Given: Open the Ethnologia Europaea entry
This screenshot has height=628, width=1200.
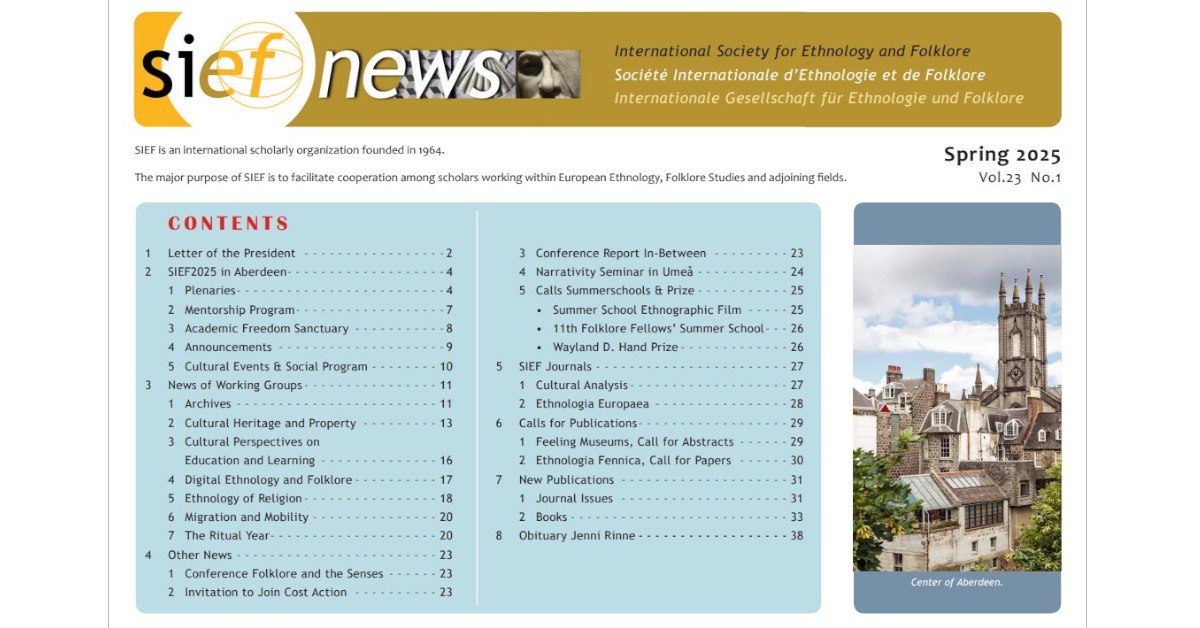Looking at the screenshot, I should click(x=592, y=404).
